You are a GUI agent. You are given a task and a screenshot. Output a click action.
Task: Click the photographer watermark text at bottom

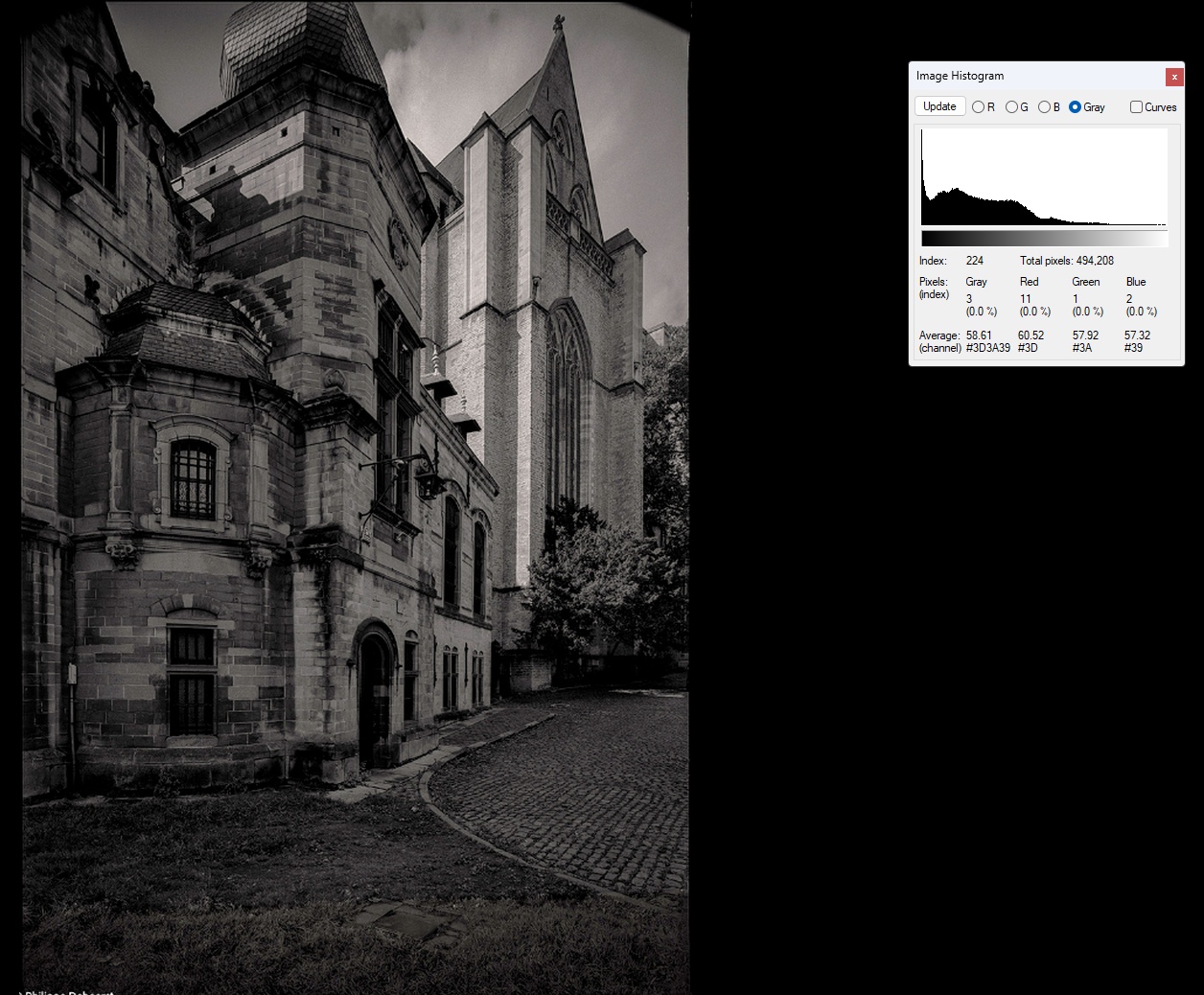(69, 991)
